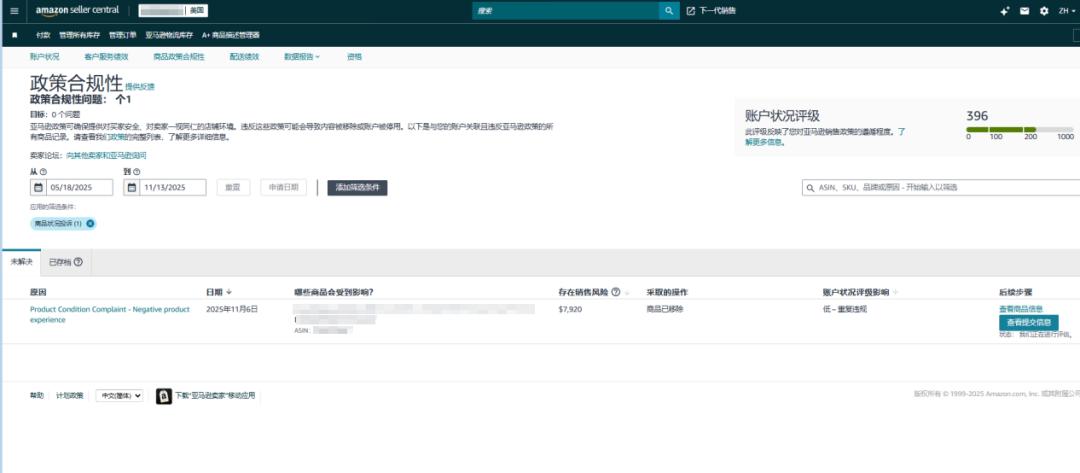
Task: Click the help icon beside 从 label
Action: 43,171
